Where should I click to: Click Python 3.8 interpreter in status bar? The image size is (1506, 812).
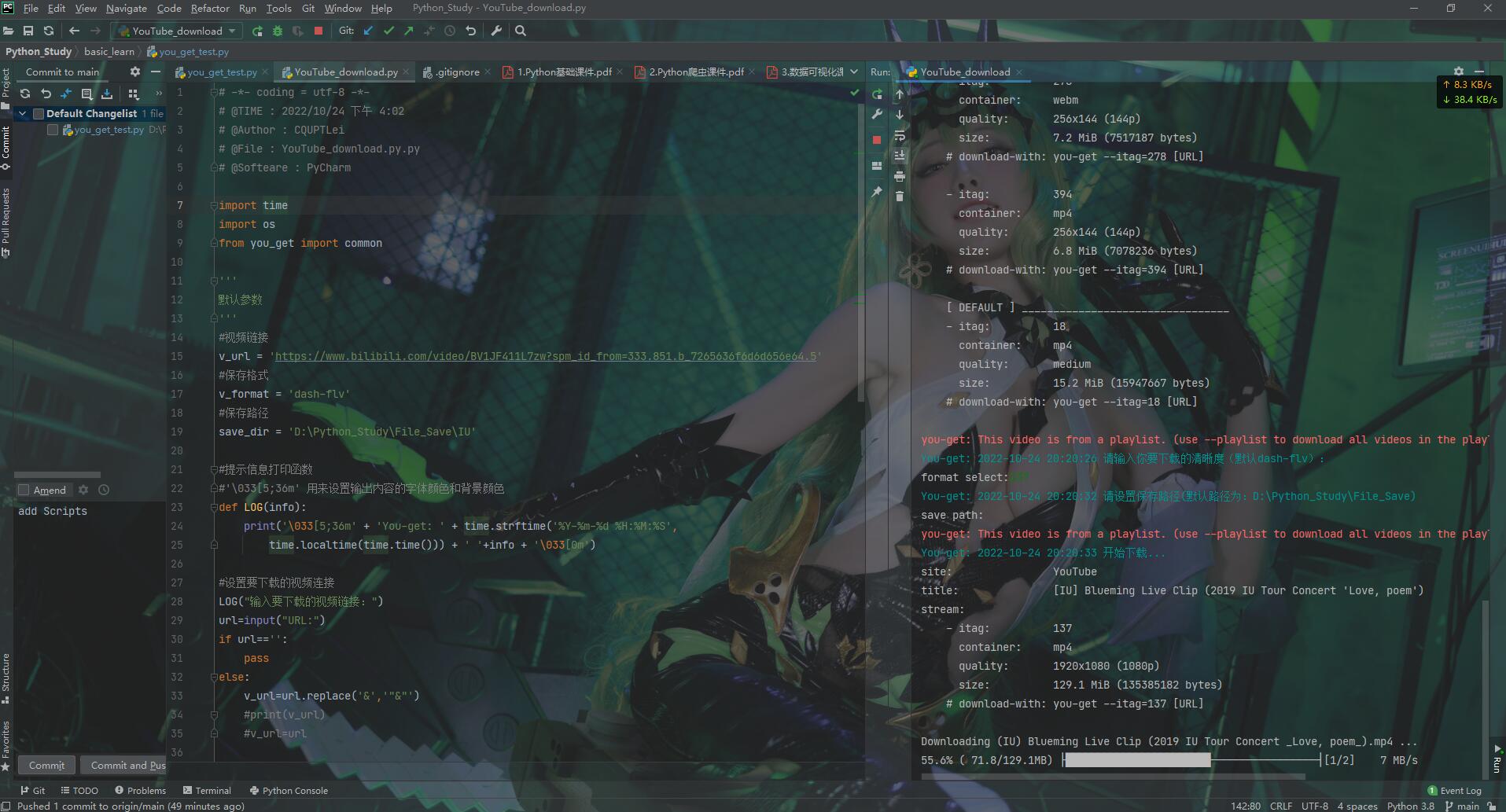coord(1410,806)
